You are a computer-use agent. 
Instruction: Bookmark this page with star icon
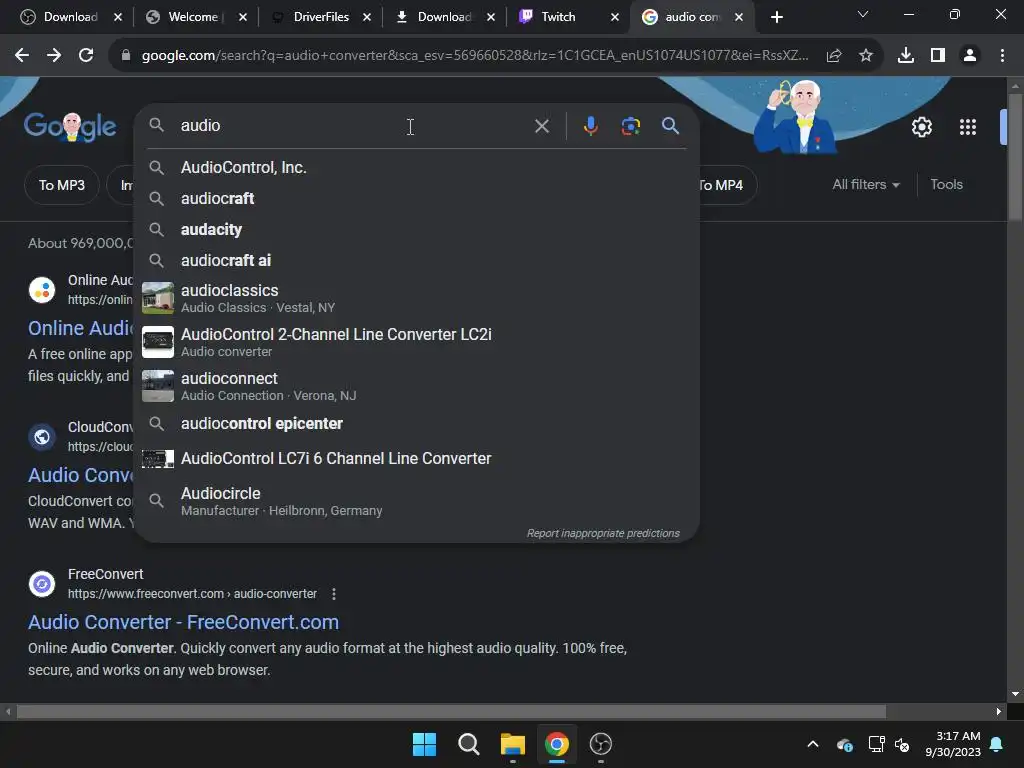click(x=866, y=56)
